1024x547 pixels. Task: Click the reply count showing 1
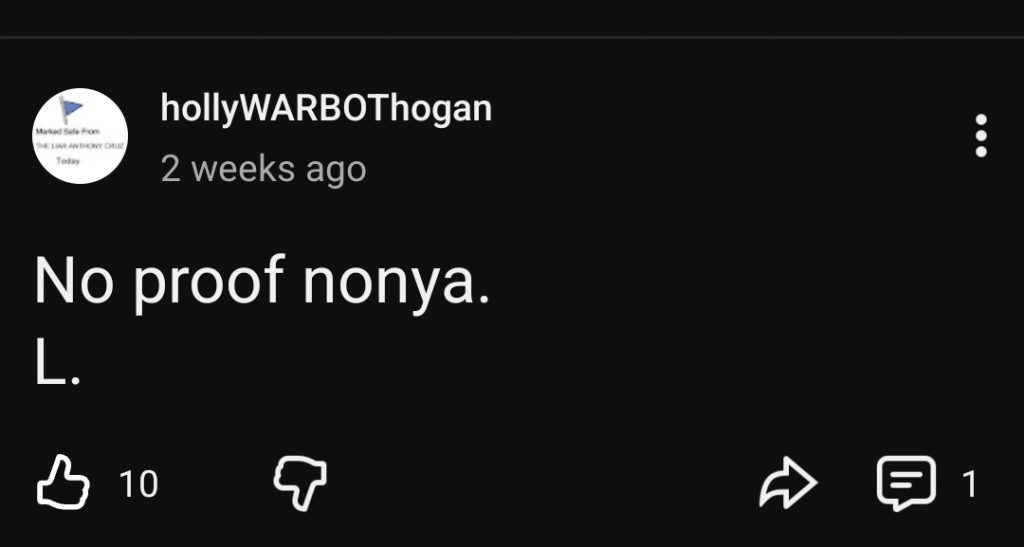970,484
